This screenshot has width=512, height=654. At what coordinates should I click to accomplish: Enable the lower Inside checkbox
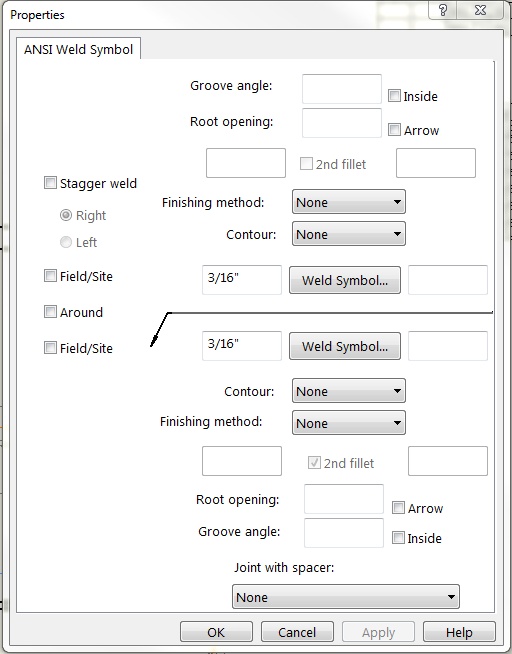pyautogui.click(x=398, y=538)
